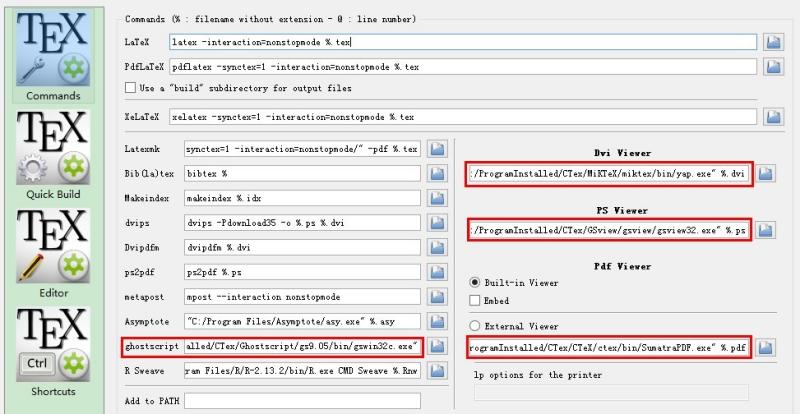This screenshot has width=800, height=414.
Task: Browse for the PS Viewer program
Action: (x=765, y=231)
